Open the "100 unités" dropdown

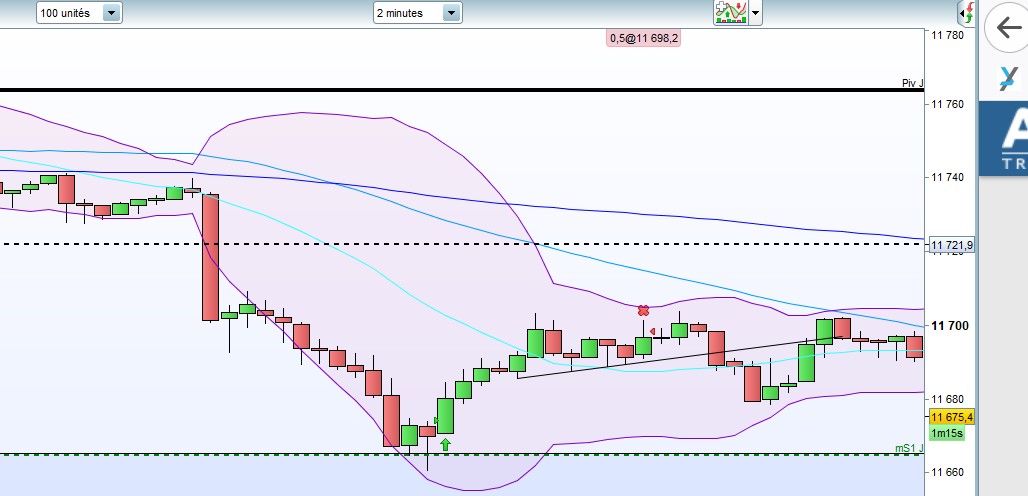click(x=79, y=12)
